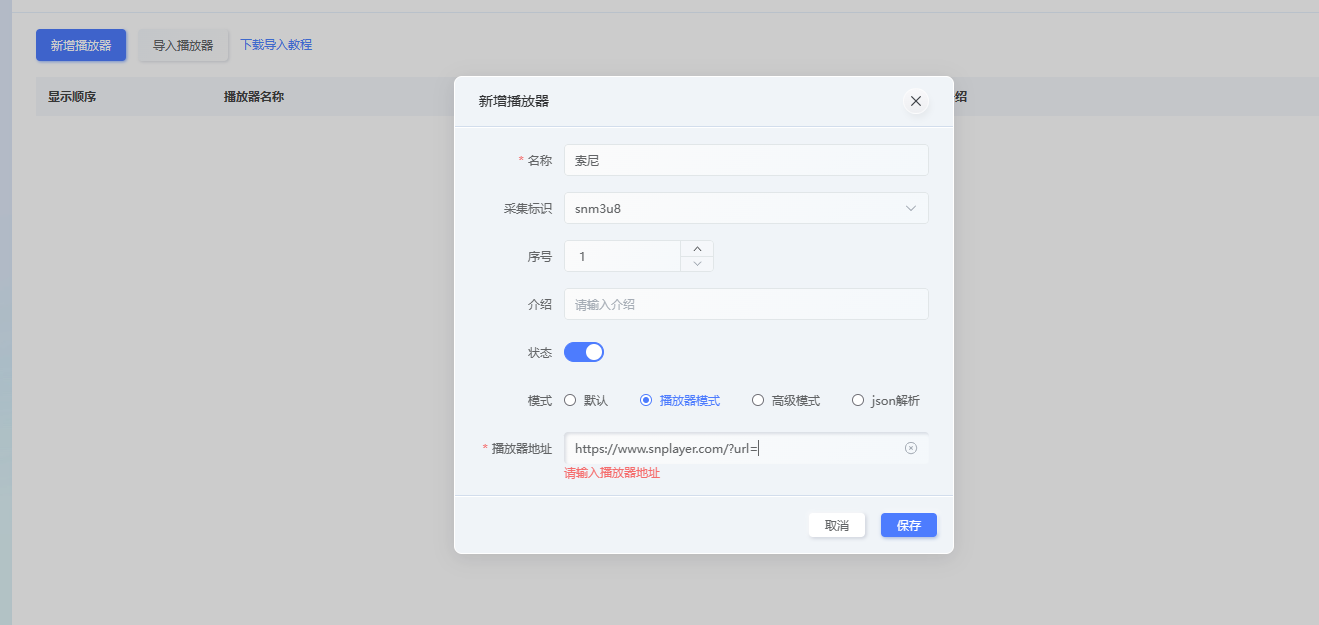The image size is (1319, 625).
Task: Clear the 播放器地址 field with clear icon
Action: point(910,448)
